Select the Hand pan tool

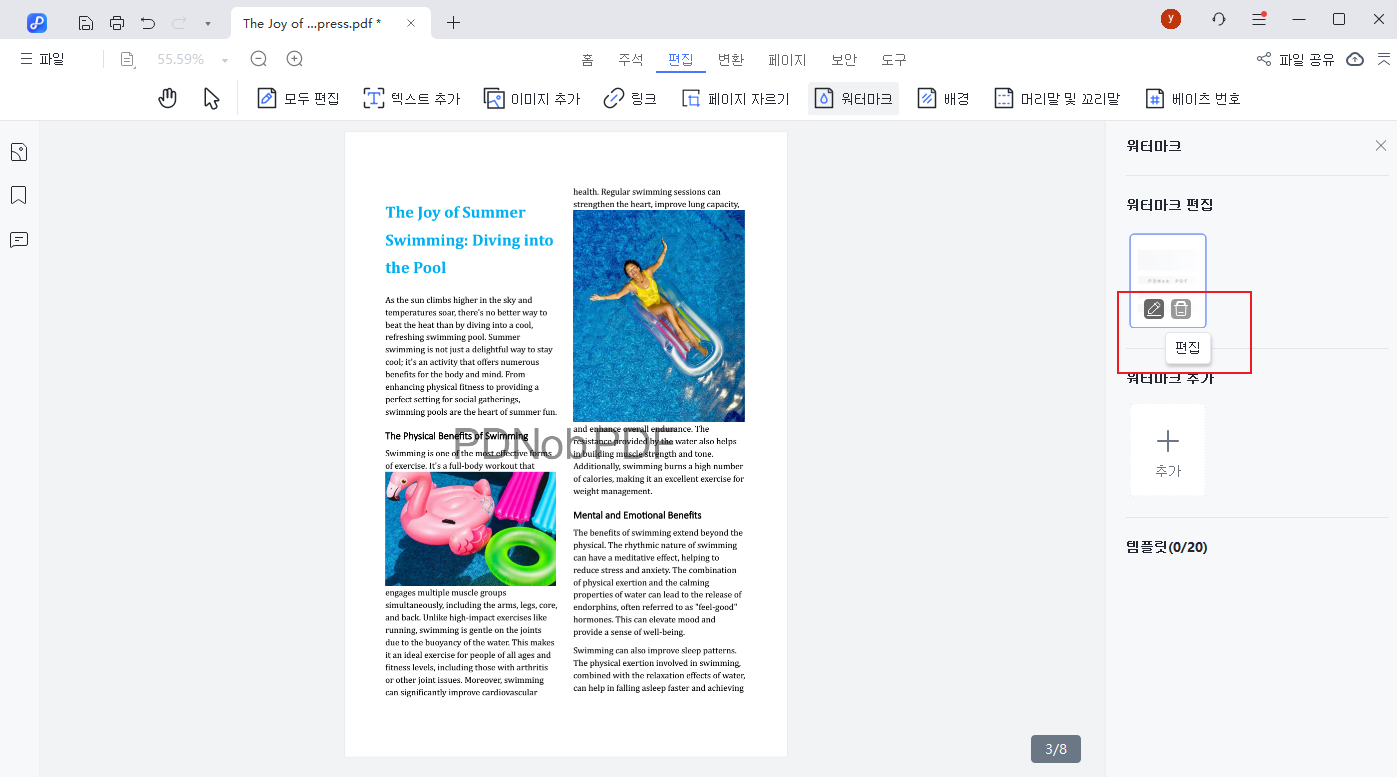(x=168, y=98)
